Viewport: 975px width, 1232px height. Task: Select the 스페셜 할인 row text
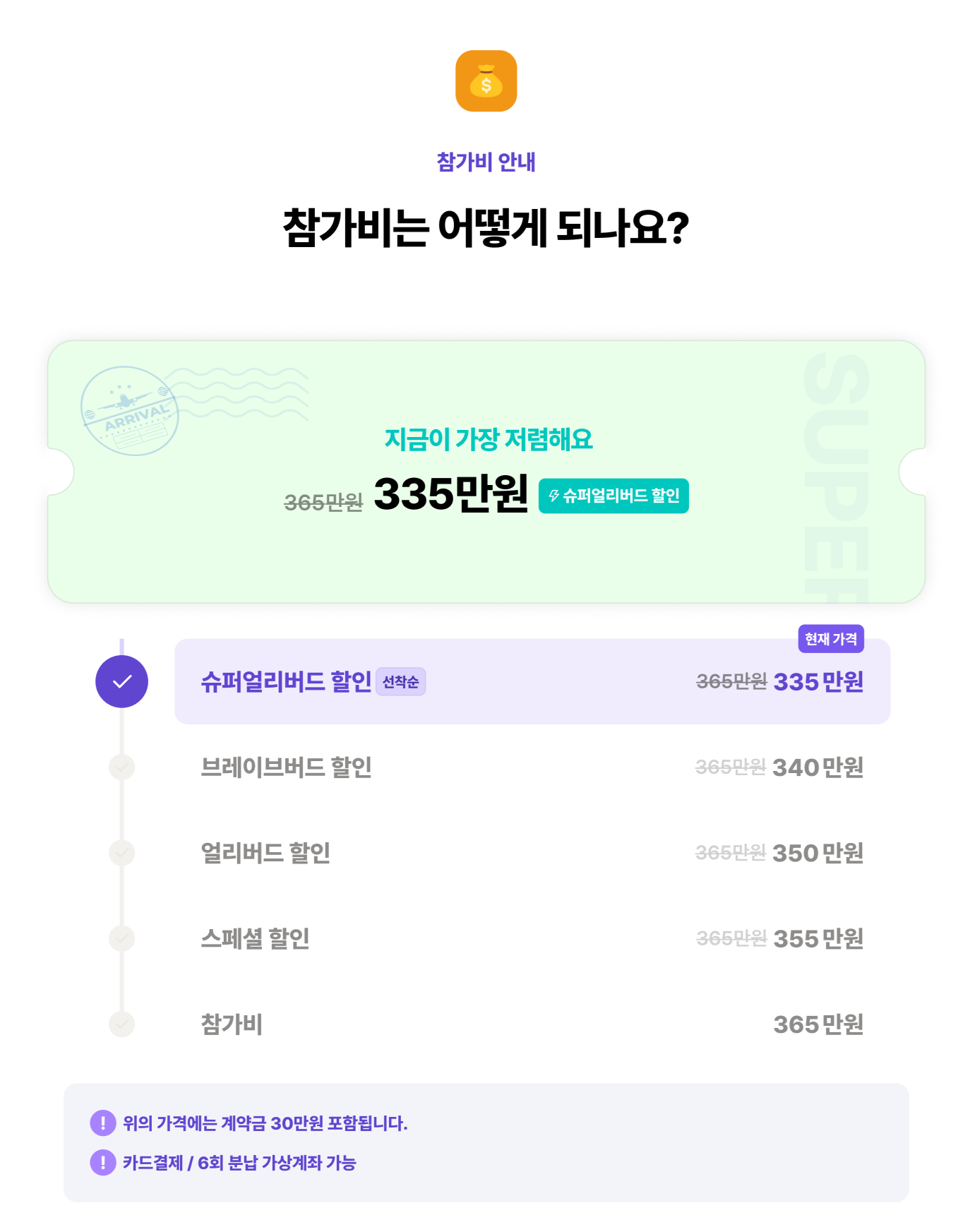(256, 939)
